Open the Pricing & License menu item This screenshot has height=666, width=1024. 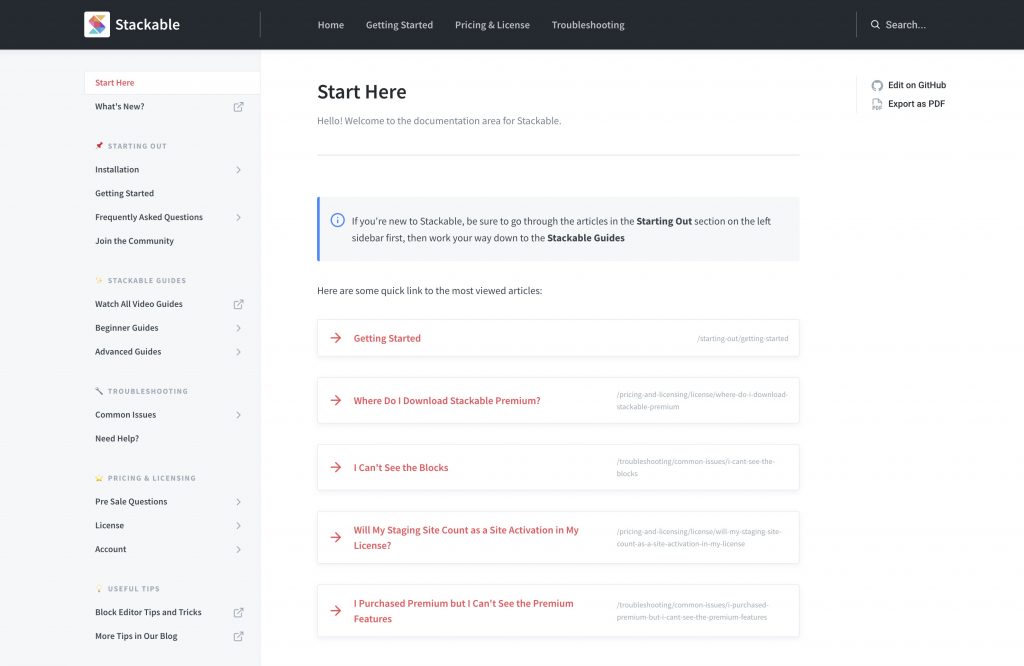coord(492,24)
